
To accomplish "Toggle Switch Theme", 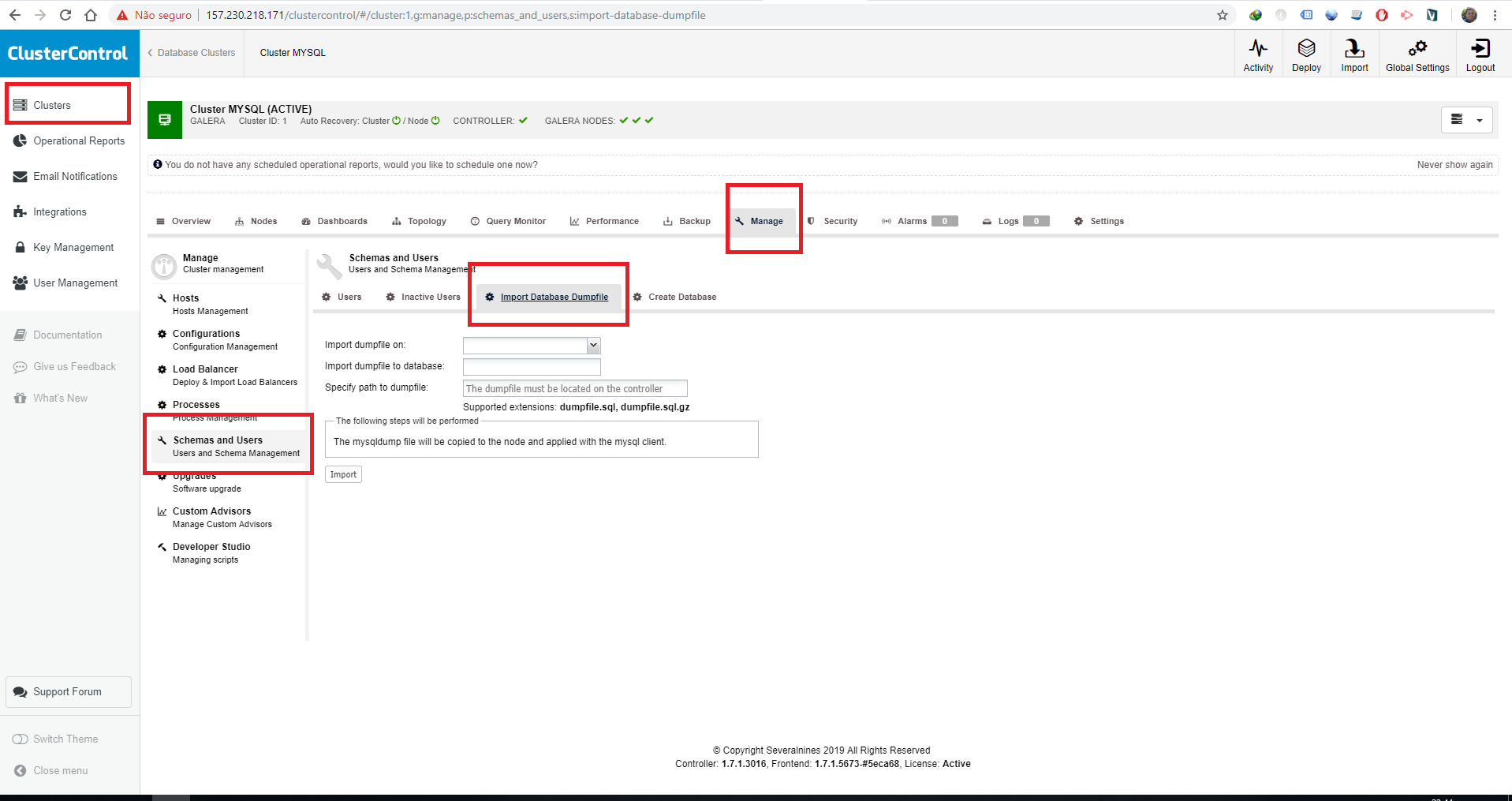I will (65, 739).
